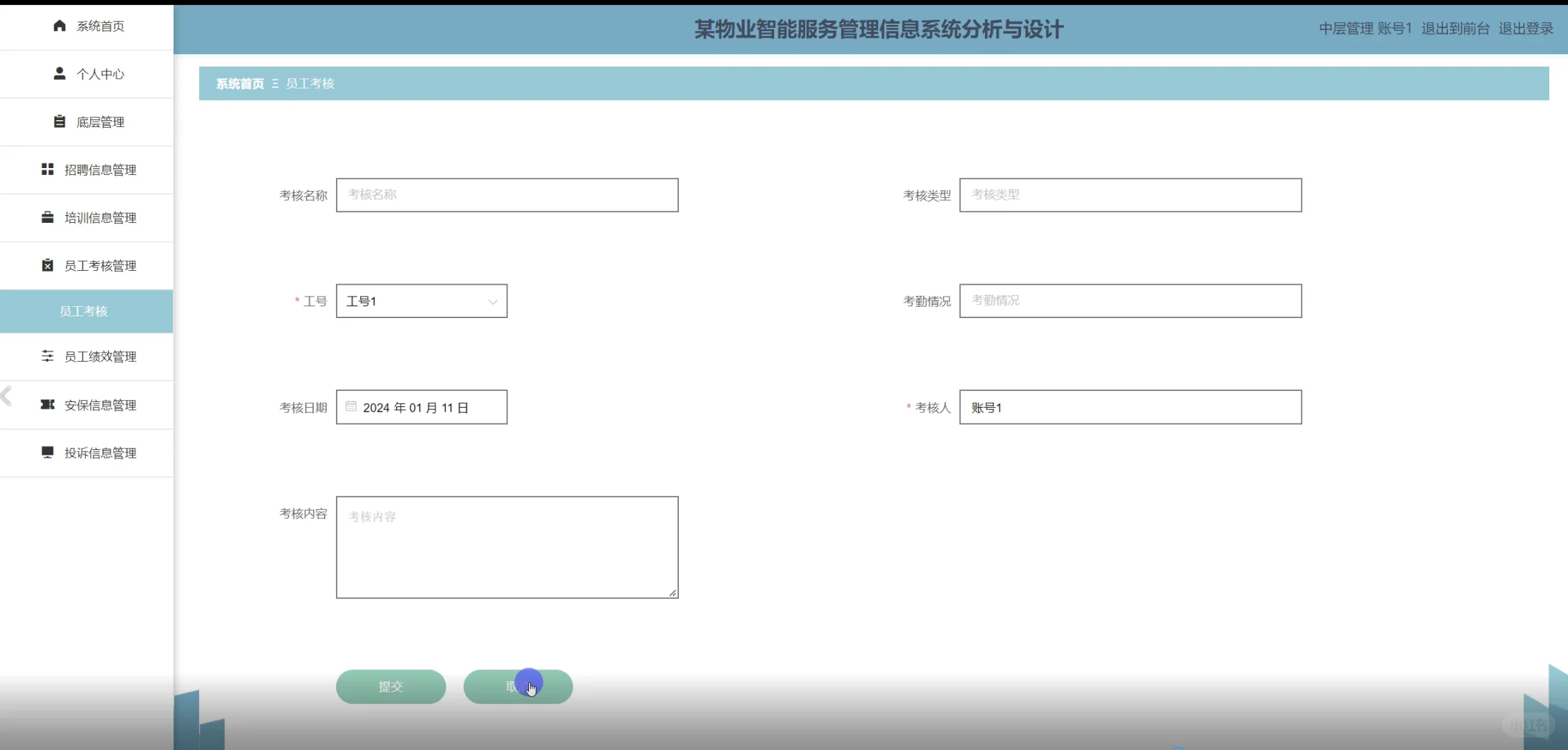Open 员工绩效管理 using its sliders icon

[47, 356]
